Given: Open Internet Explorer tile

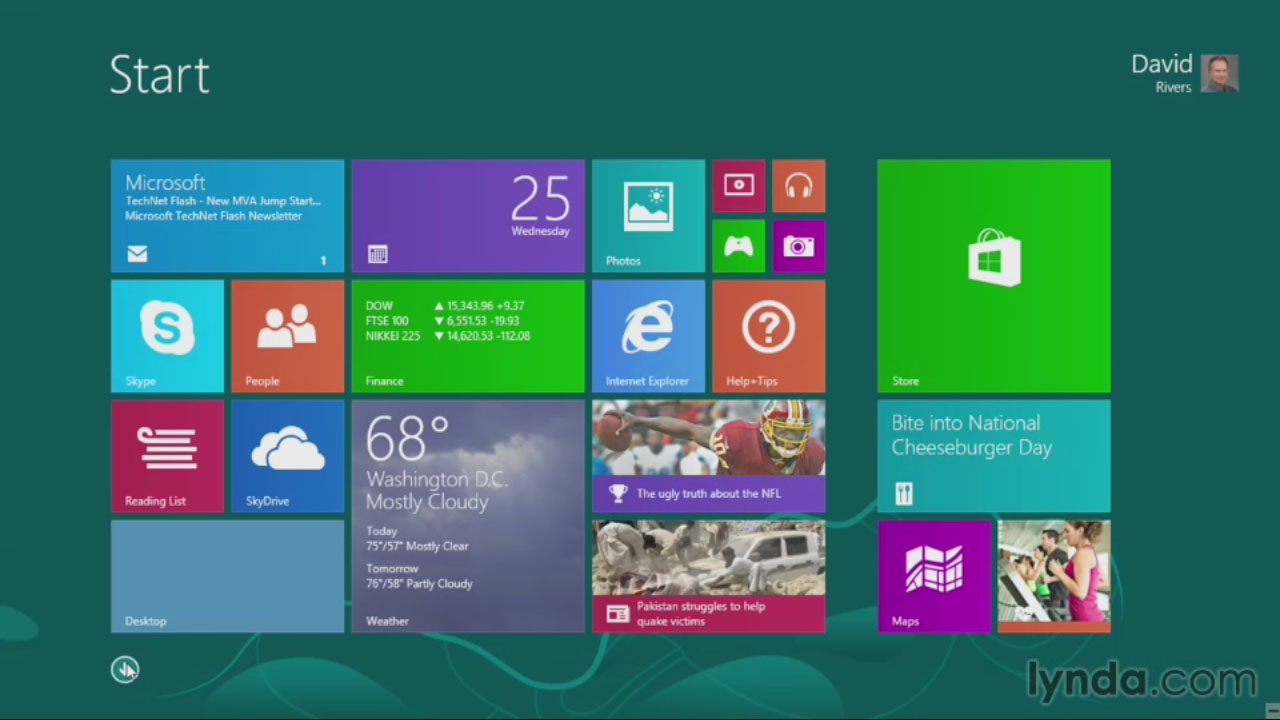Looking at the screenshot, I should point(648,335).
